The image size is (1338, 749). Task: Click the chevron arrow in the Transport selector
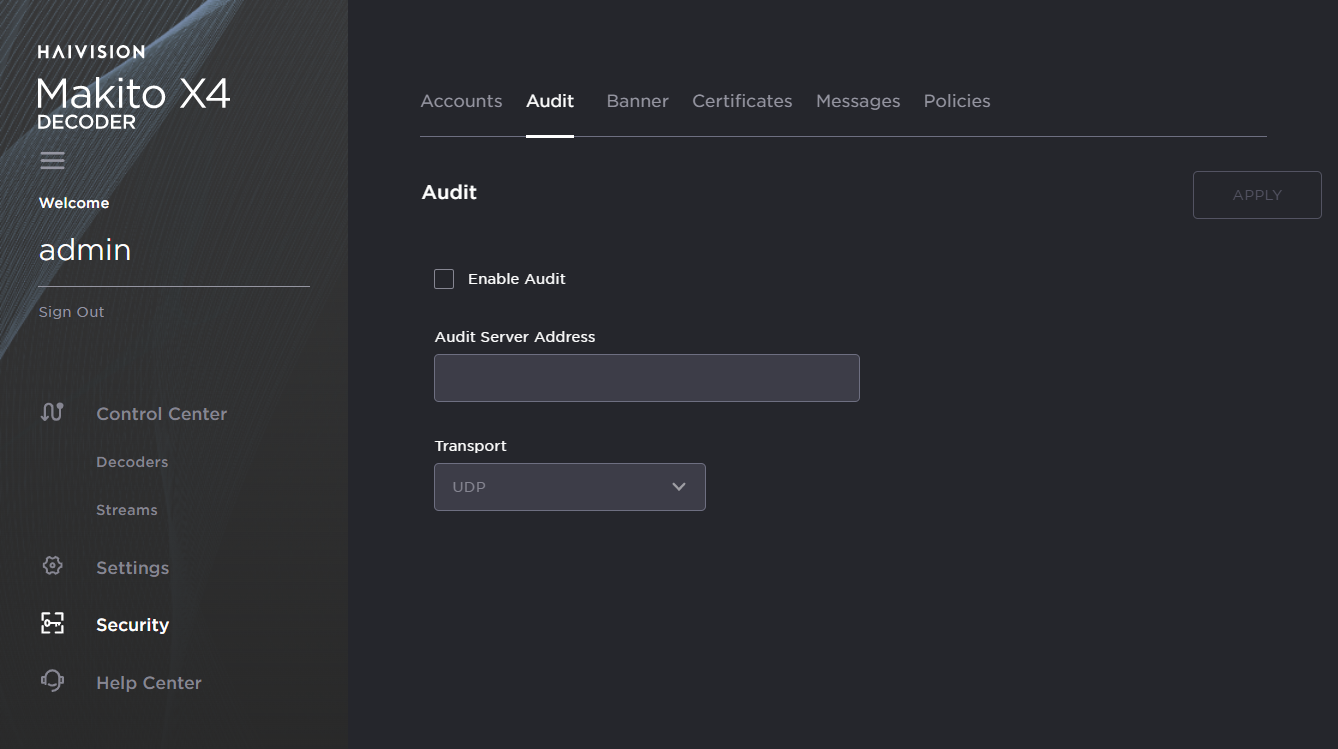[679, 487]
